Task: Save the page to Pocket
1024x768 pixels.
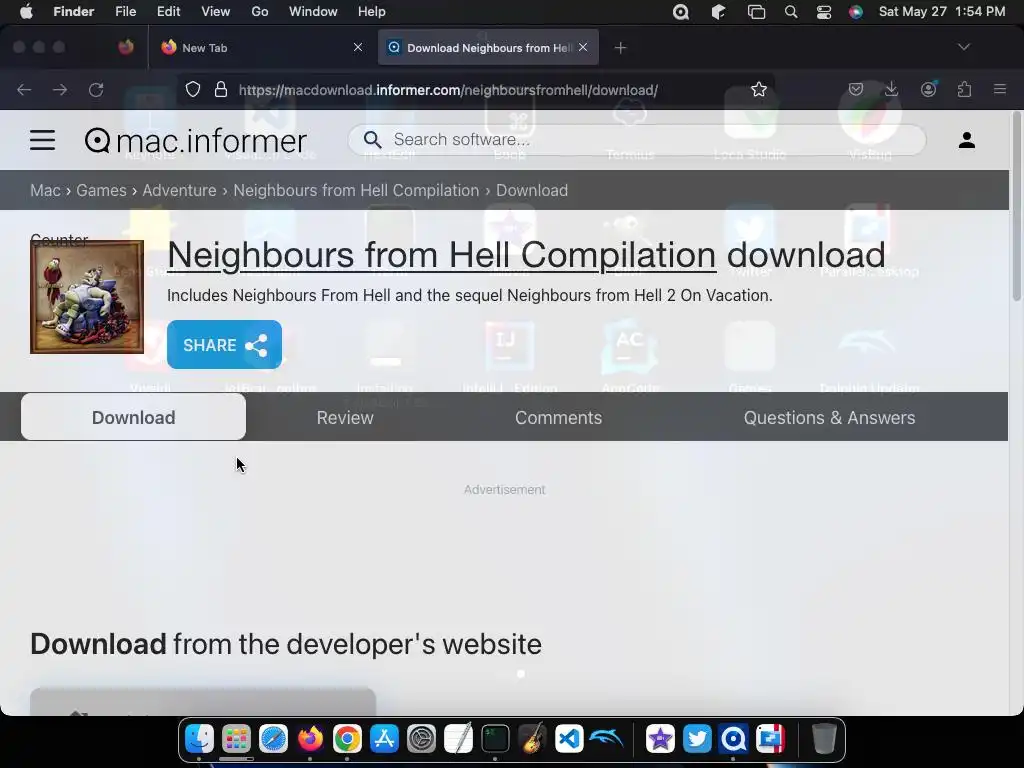Action: pos(856,89)
